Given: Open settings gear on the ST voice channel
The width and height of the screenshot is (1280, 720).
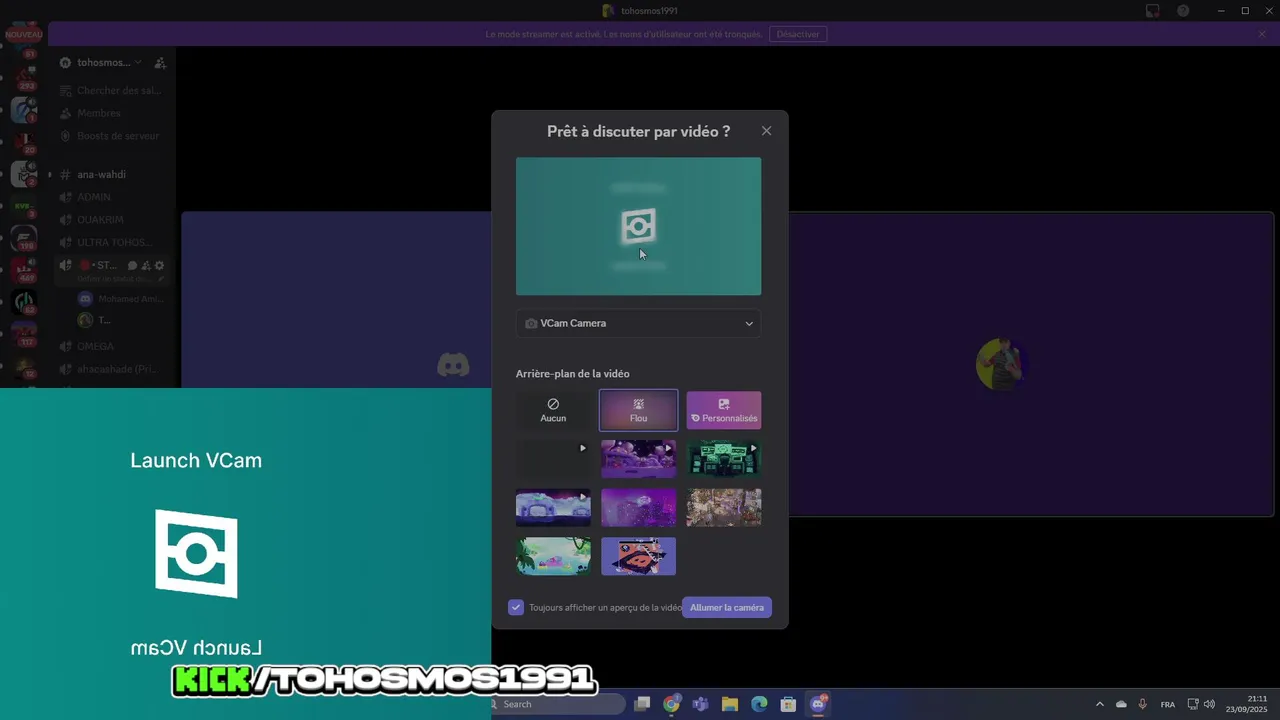Looking at the screenshot, I should pos(159,265).
